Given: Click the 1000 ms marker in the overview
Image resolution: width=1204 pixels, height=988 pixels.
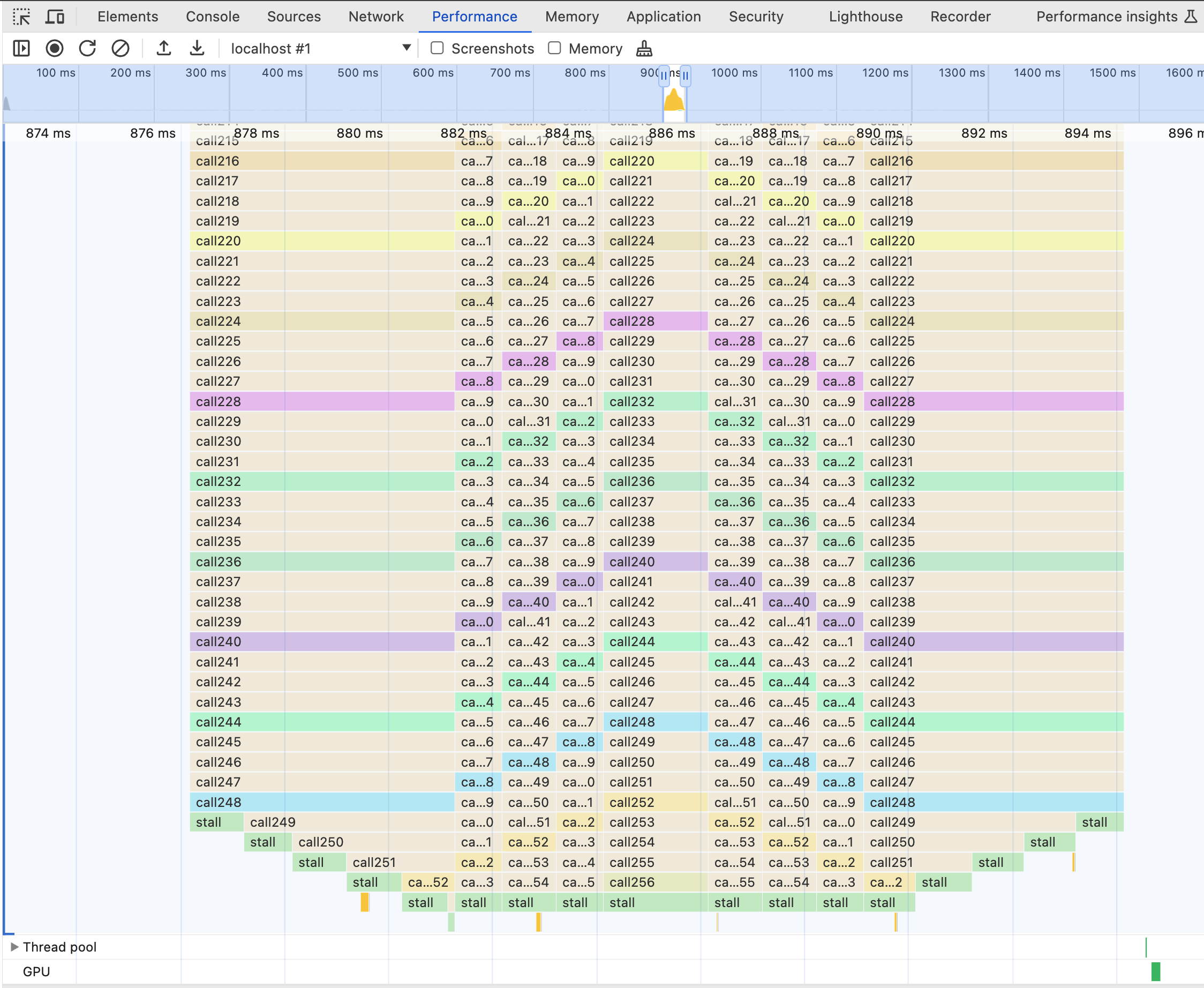Looking at the screenshot, I should pyautogui.click(x=734, y=72).
